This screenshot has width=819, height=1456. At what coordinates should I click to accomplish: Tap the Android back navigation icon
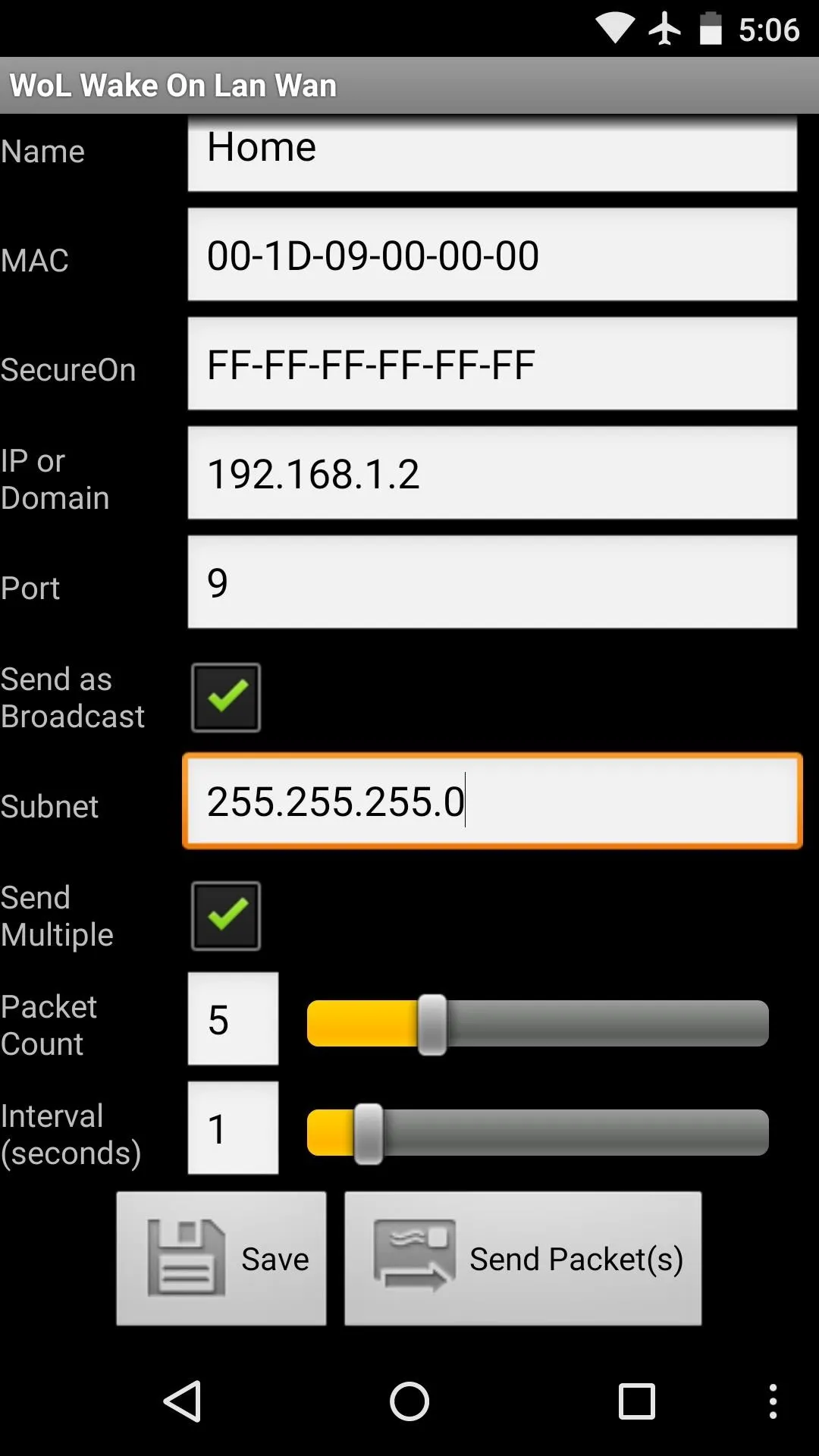(183, 1401)
